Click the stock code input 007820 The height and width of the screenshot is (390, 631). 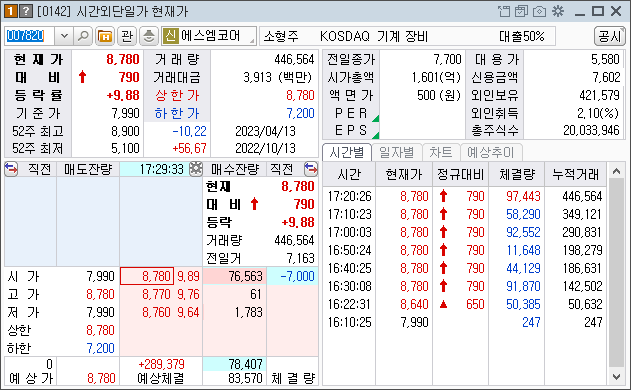pyautogui.click(x=29, y=36)
